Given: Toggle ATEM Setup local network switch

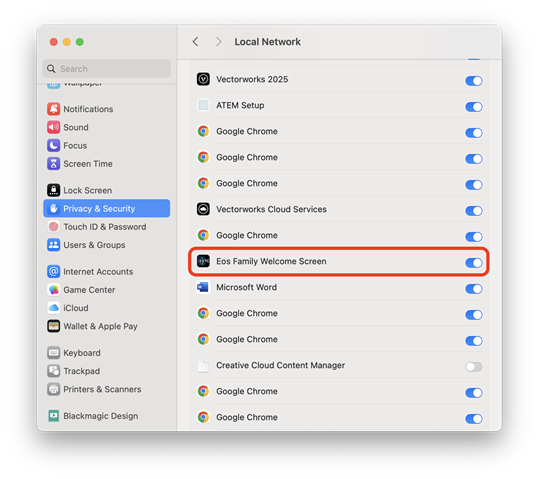Looking at the screenshot, I should [x=473, y=107].
